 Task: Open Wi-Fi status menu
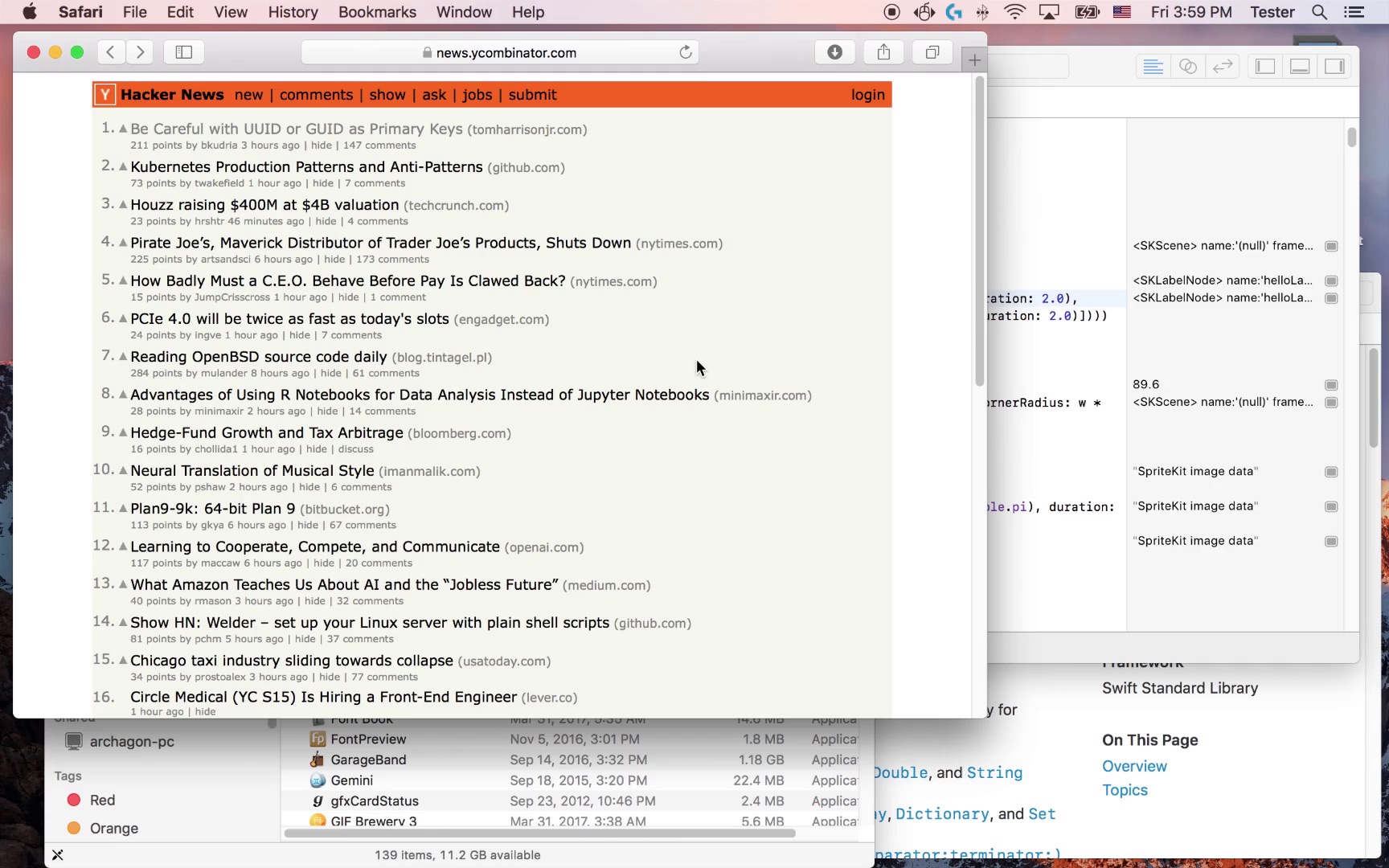tap(1015, 12)
